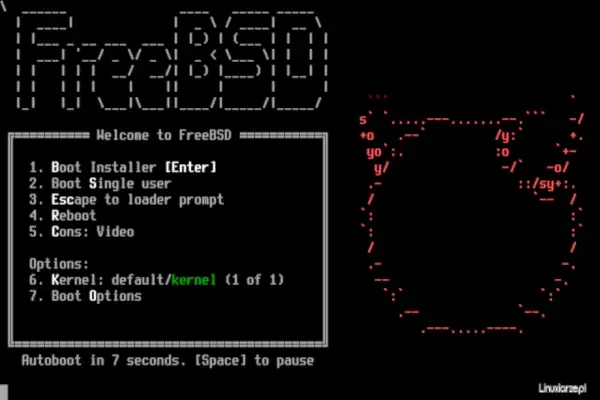Click the Options: heading
Viewport: 600px width, 400px height.
coord(59,264)
